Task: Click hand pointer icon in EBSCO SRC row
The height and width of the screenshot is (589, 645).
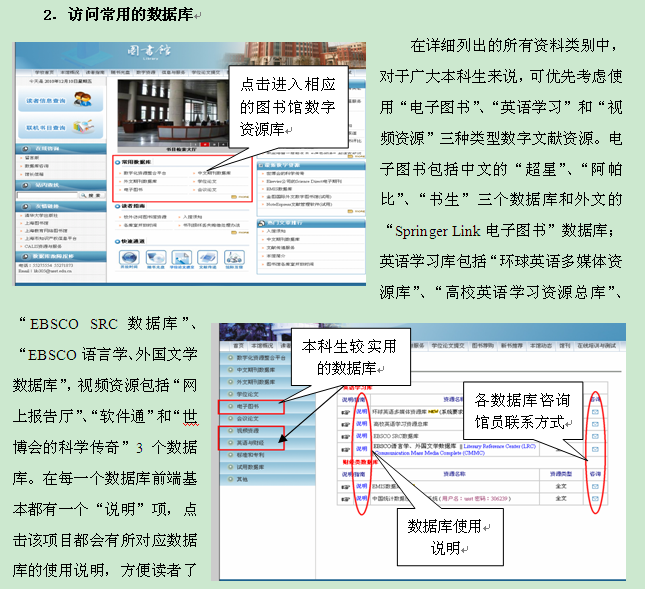Action: (345, 437)
